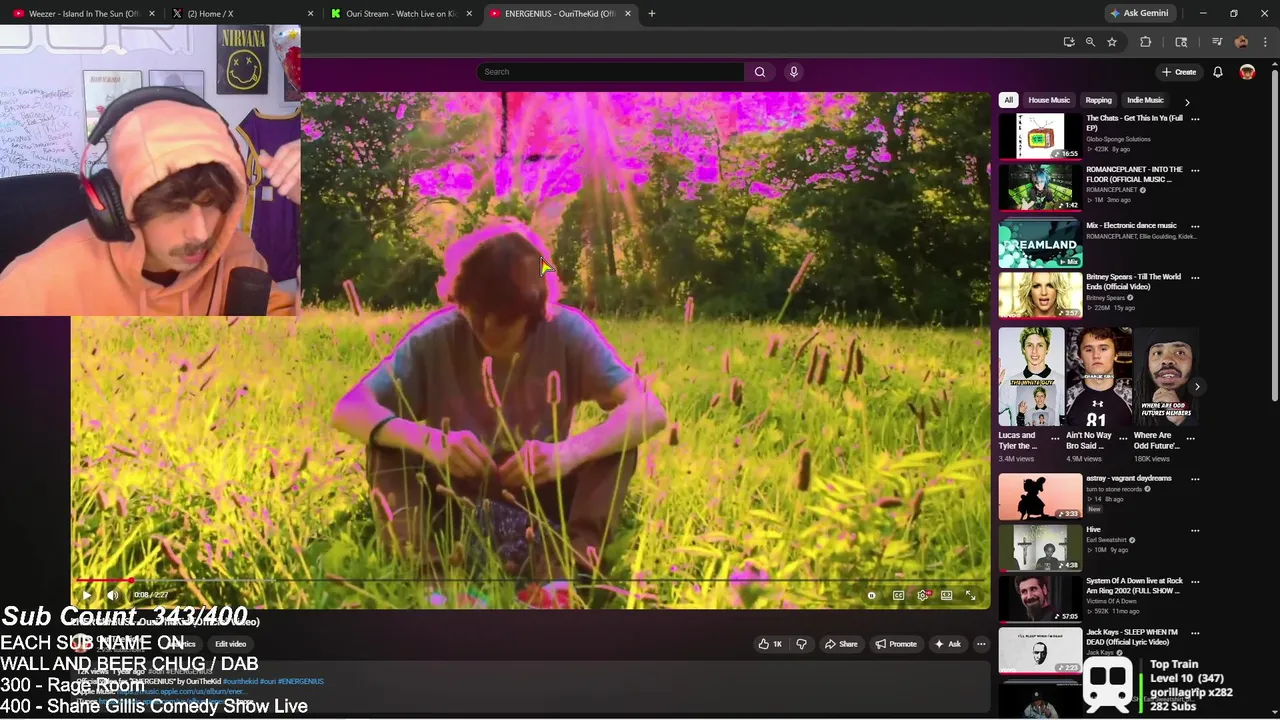Screen dimensions: 1280x720
Task: Open the zoom magnifier in address bar
Action: click(1090, 42)
